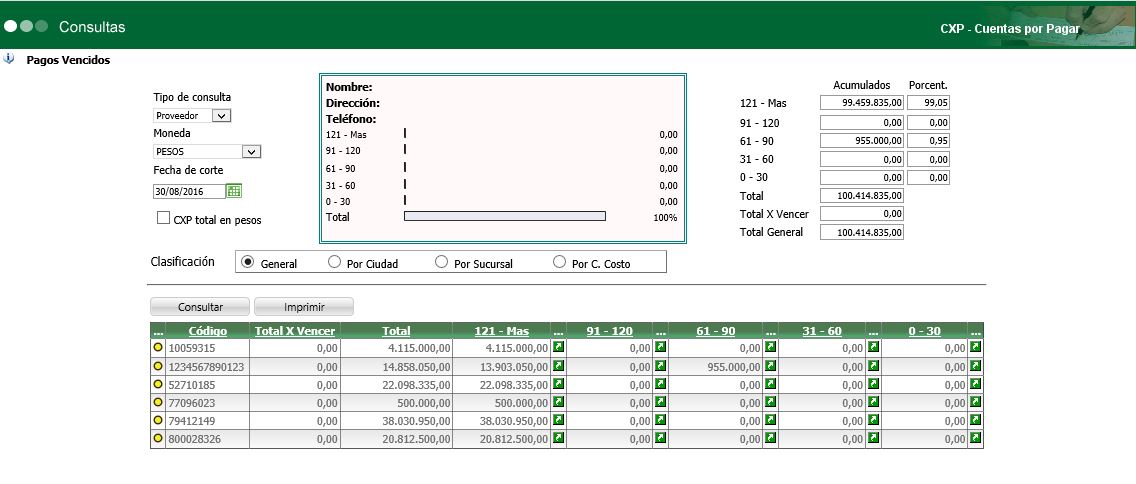Open the Tipo de consulta dropdown
The height and width of the screenshot is (484, 1136).
pos(192,115)
